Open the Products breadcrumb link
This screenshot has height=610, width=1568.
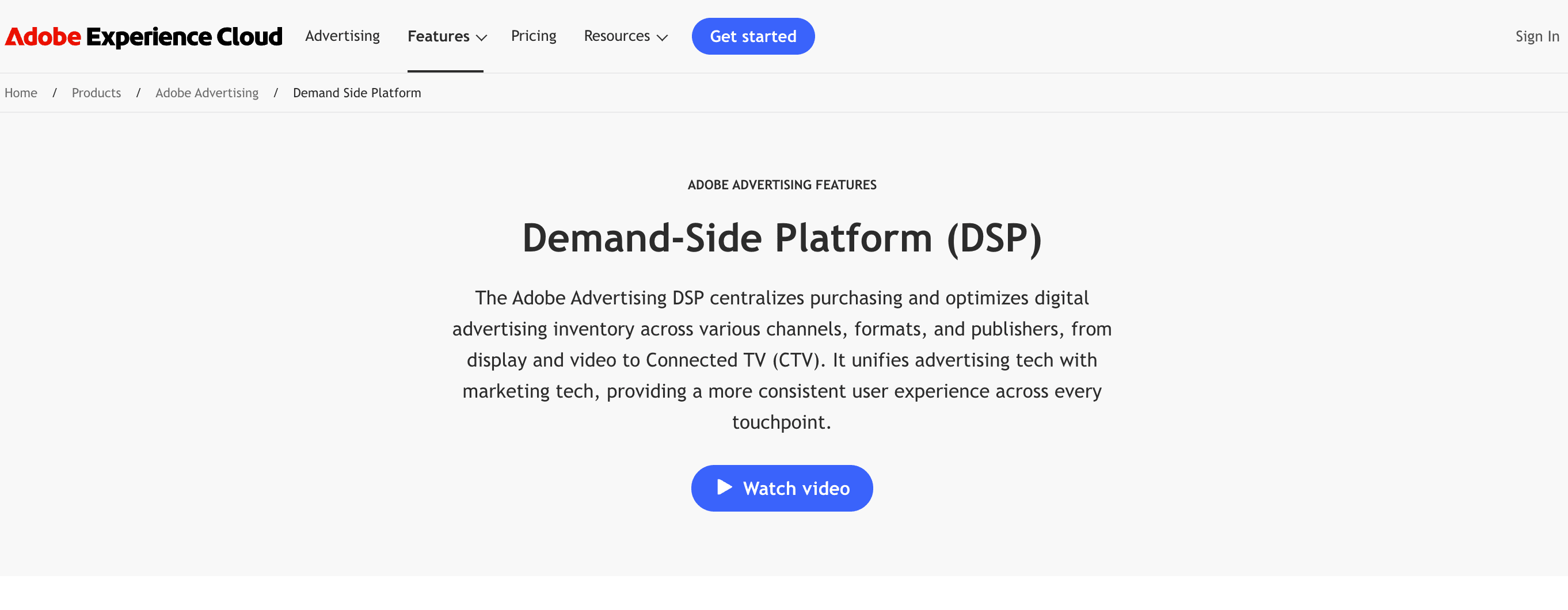[x=96, y=93]
